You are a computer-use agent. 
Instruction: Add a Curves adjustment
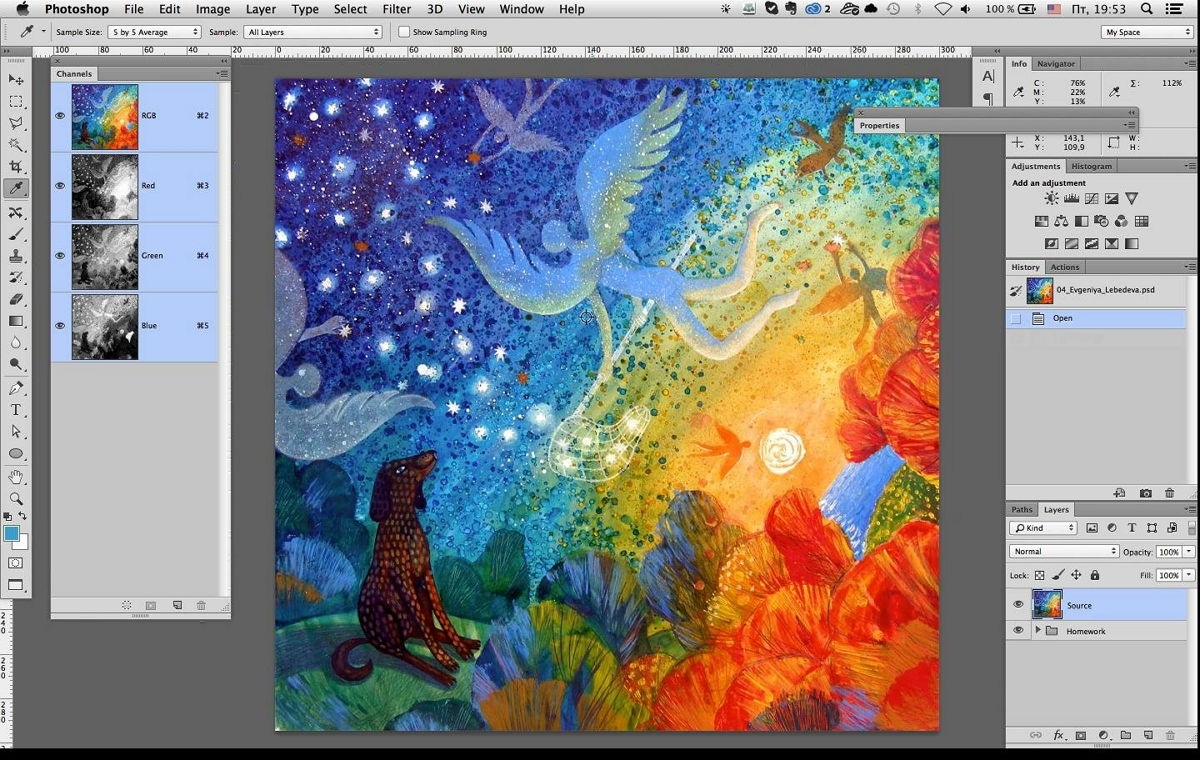(x=1091, y=199)
